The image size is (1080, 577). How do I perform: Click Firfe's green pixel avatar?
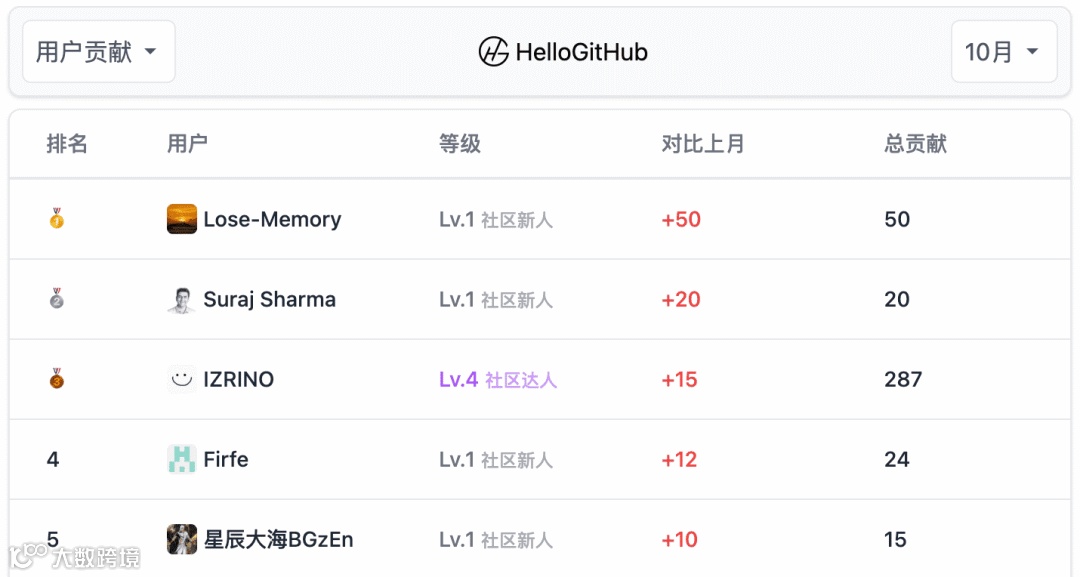tap(182, 459)
